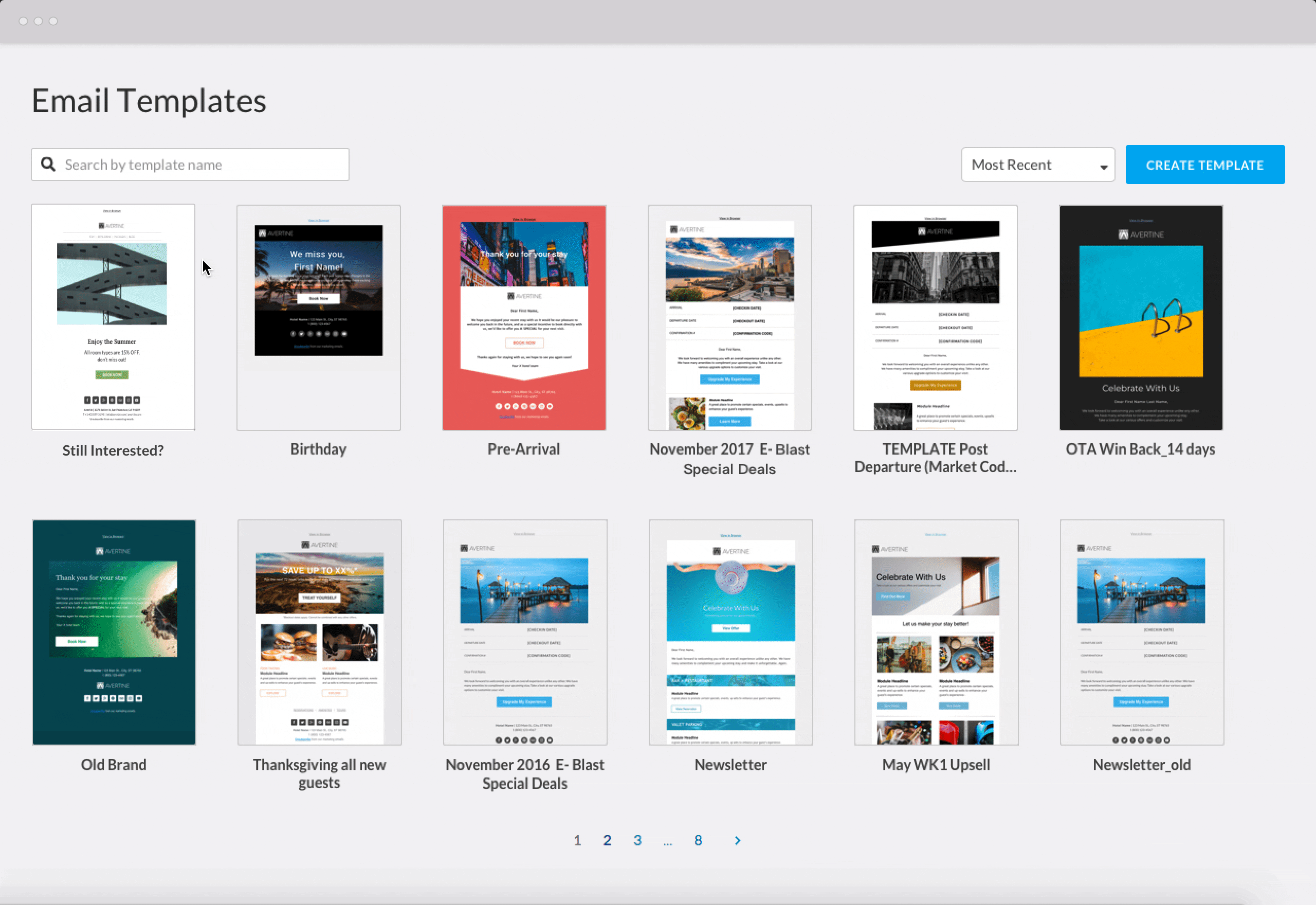Open November 2017 E-Blast Special Deals thumbnail
The image size is (1316, 905).
click(x=729, y=318)
